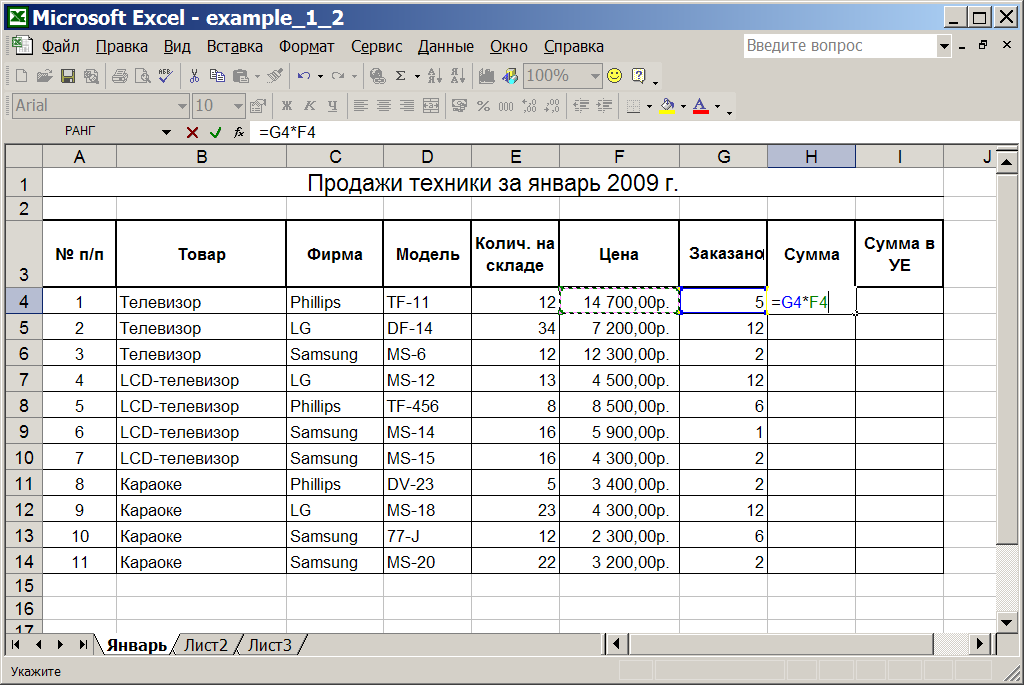Toggle italic К formatting
1024x685 pixels.
pos(310,106)
